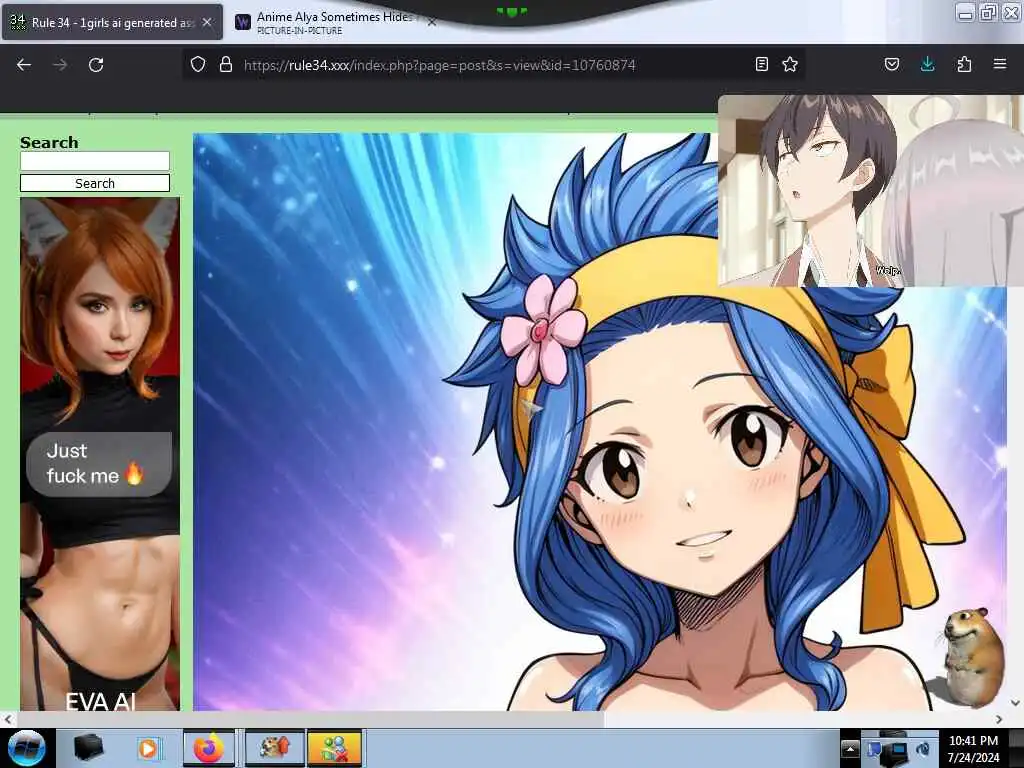1024x768 pixels.
Task: Toggle reader view icon in address bar
Action: (x=761, y=64)
